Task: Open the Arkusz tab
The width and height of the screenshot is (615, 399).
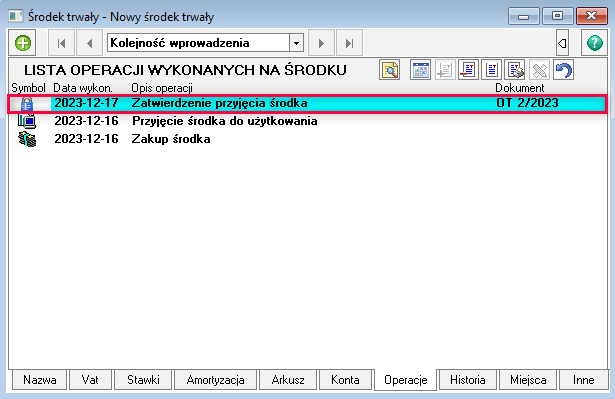Action: [288, 380]
